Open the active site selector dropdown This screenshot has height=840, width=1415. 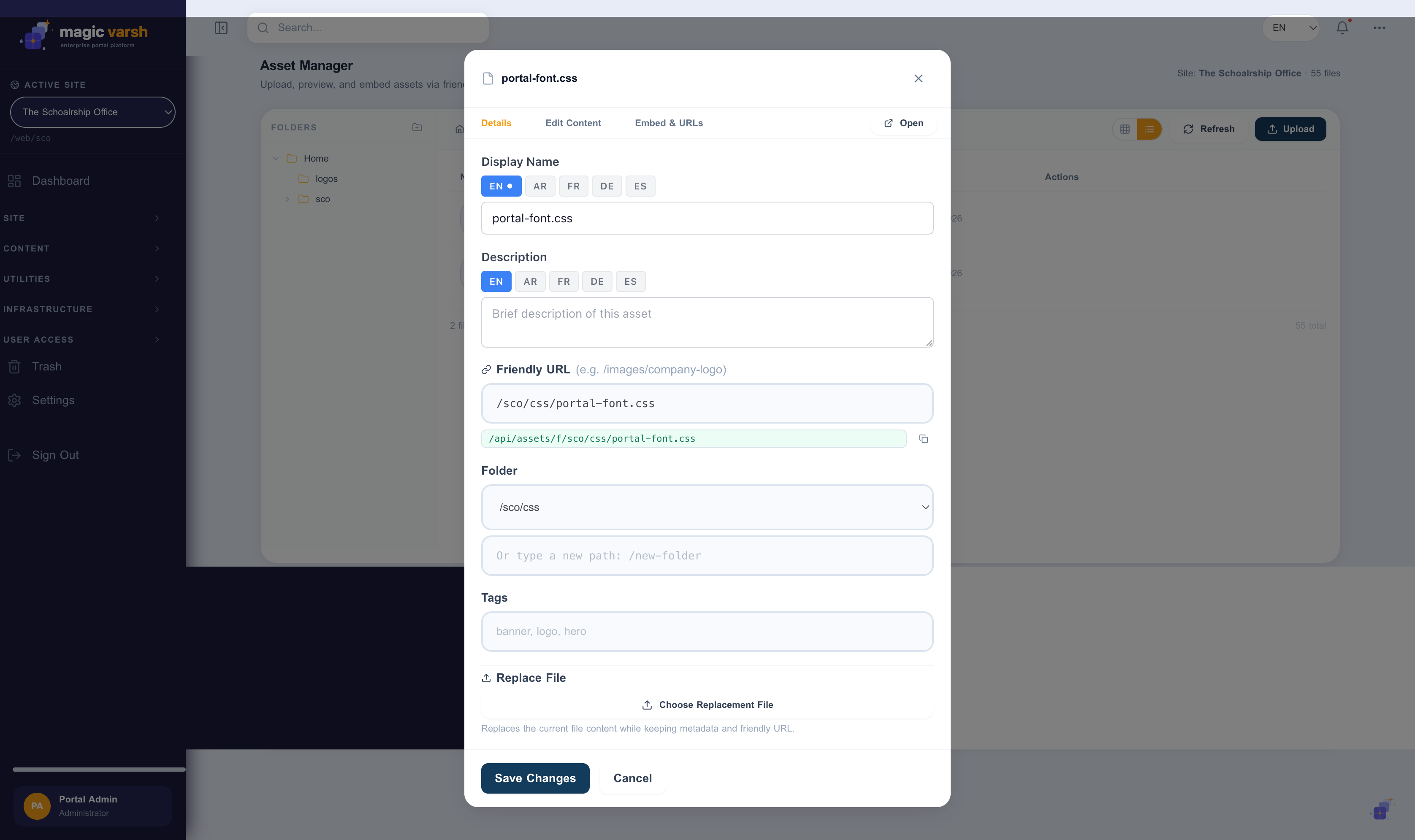pos(93,112)
